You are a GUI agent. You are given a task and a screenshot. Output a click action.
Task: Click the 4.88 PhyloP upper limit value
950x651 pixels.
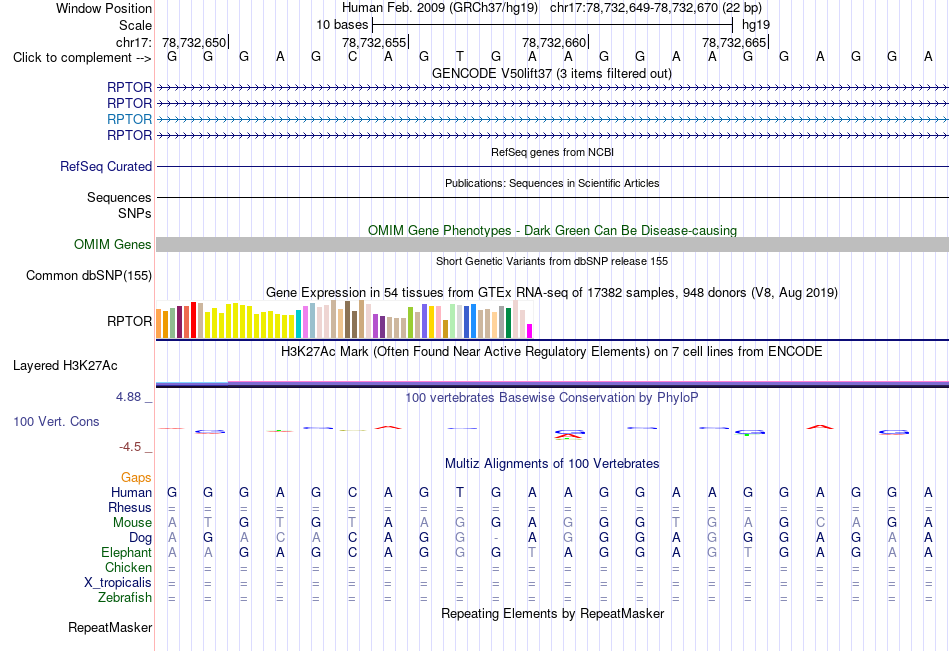129,397
